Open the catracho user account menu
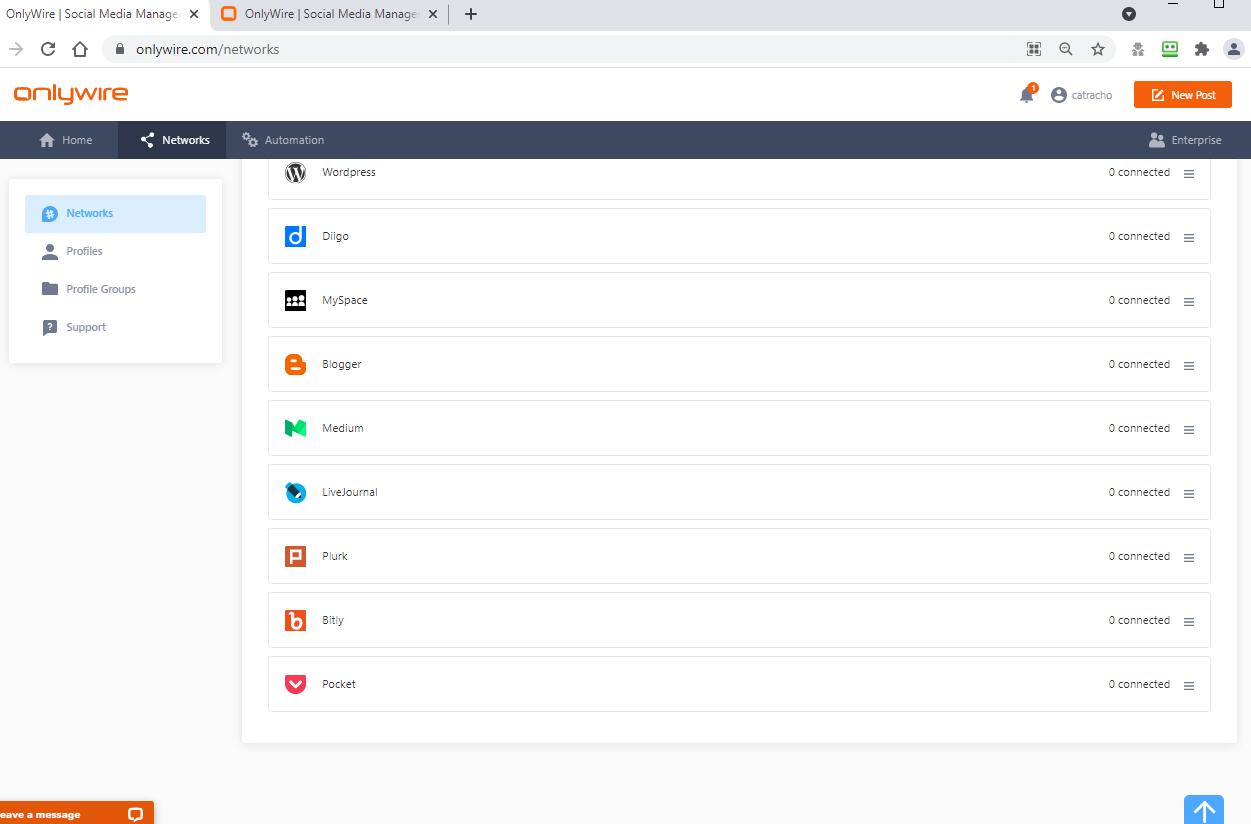The height and width of the screenshot is (824, 1251). pyautogui.click(x=1082, y=95)
